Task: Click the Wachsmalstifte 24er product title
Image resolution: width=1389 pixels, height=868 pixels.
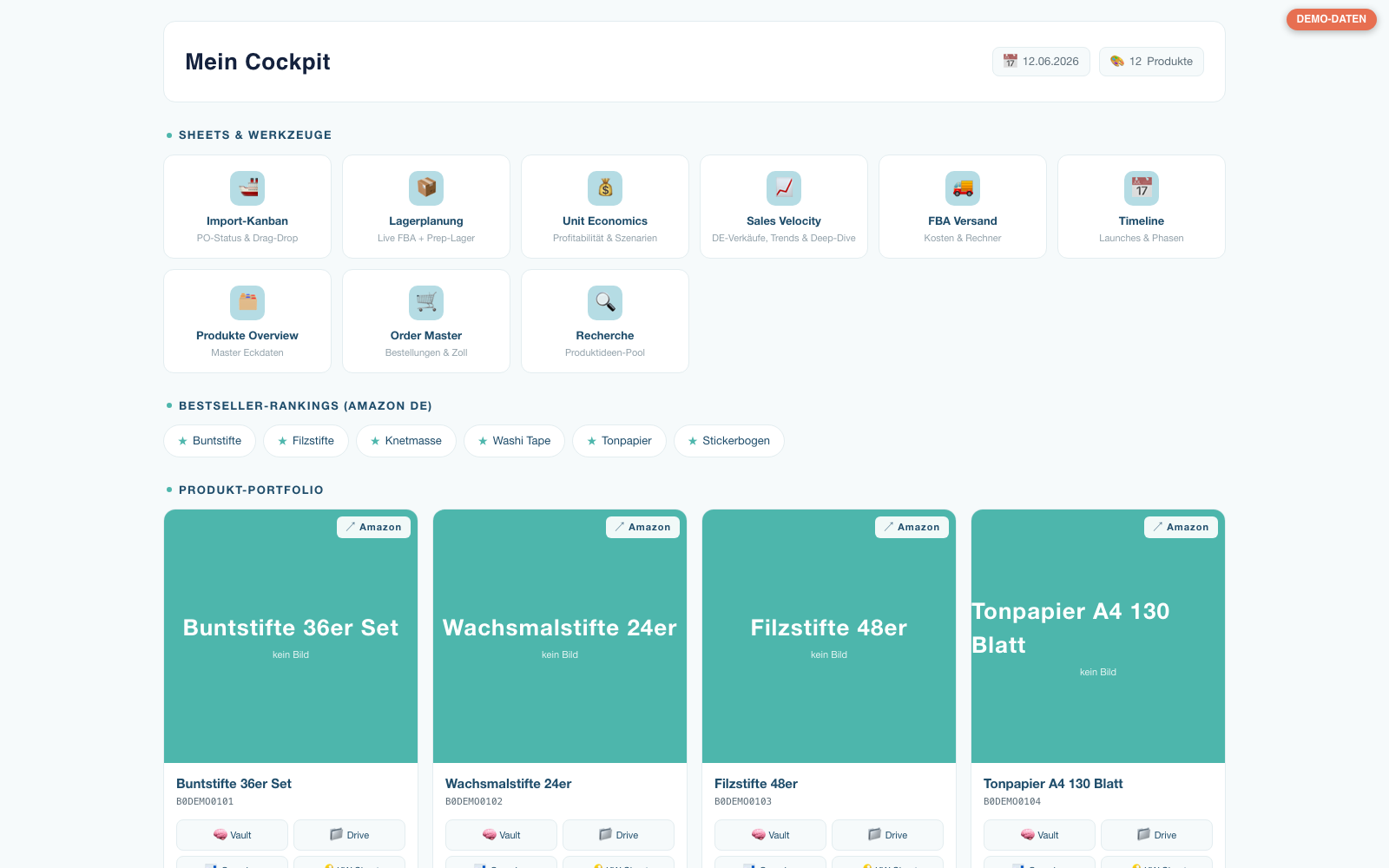Action: click(509, 784)
